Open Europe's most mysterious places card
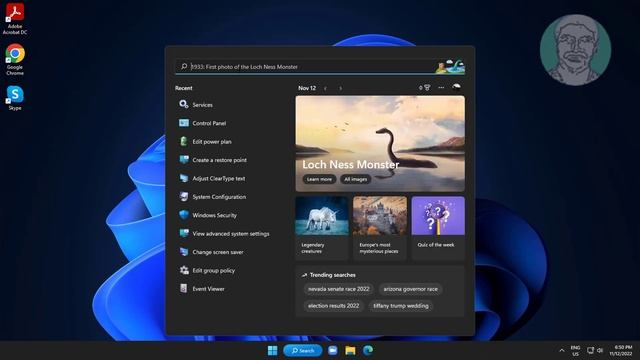This screenshot has width=640, height=360. [x=380, y=228]
